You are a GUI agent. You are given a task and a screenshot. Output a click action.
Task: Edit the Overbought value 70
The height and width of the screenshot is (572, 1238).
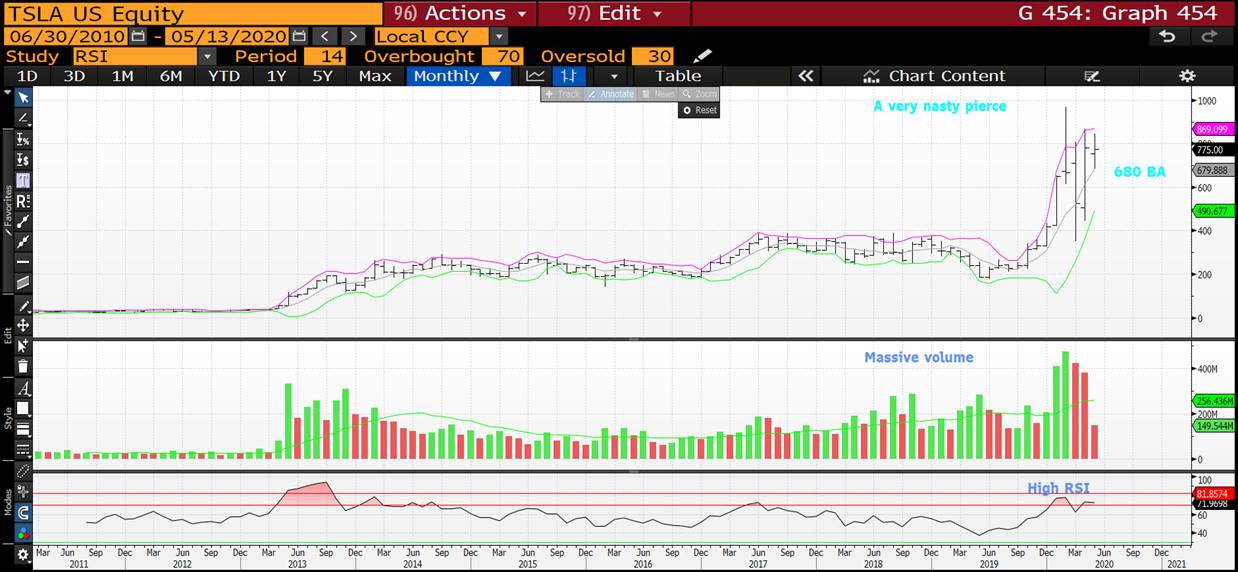[503, 56]
